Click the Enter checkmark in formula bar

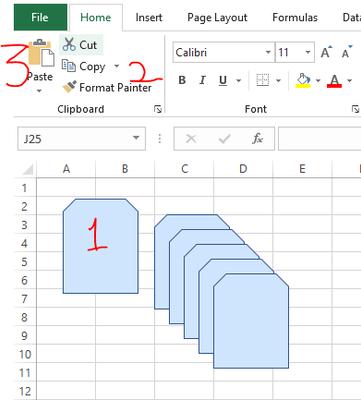click(224, 138)
